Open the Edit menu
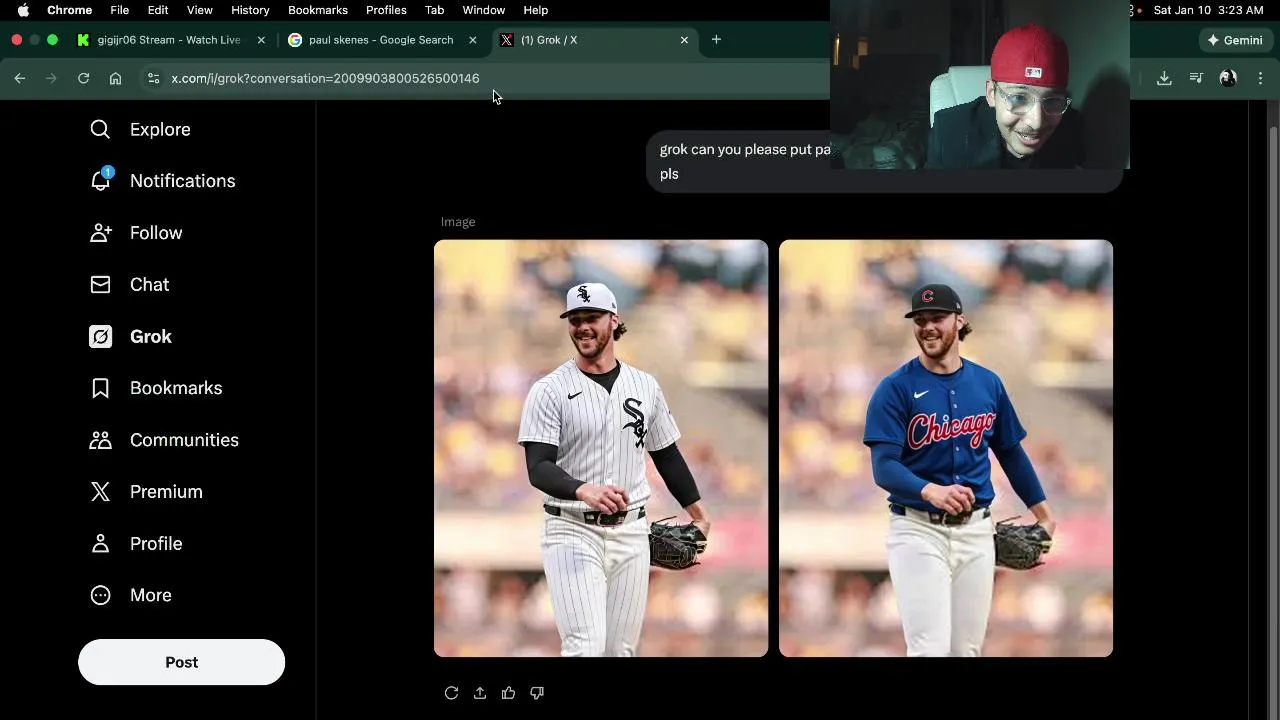 [158, 10]
